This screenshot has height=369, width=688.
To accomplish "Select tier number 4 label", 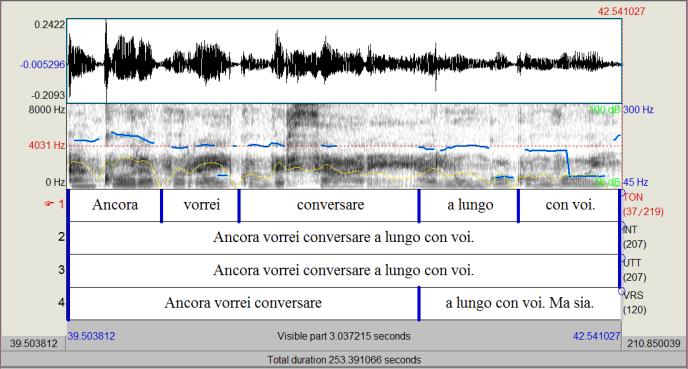I will point(61,302).
